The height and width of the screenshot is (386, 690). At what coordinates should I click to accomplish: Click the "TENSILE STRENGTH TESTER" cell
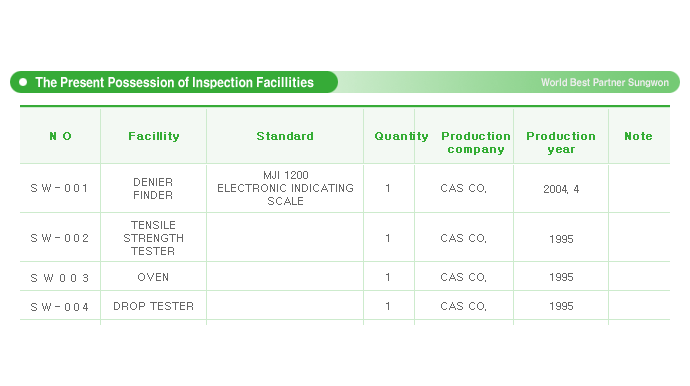click(153, 238)
